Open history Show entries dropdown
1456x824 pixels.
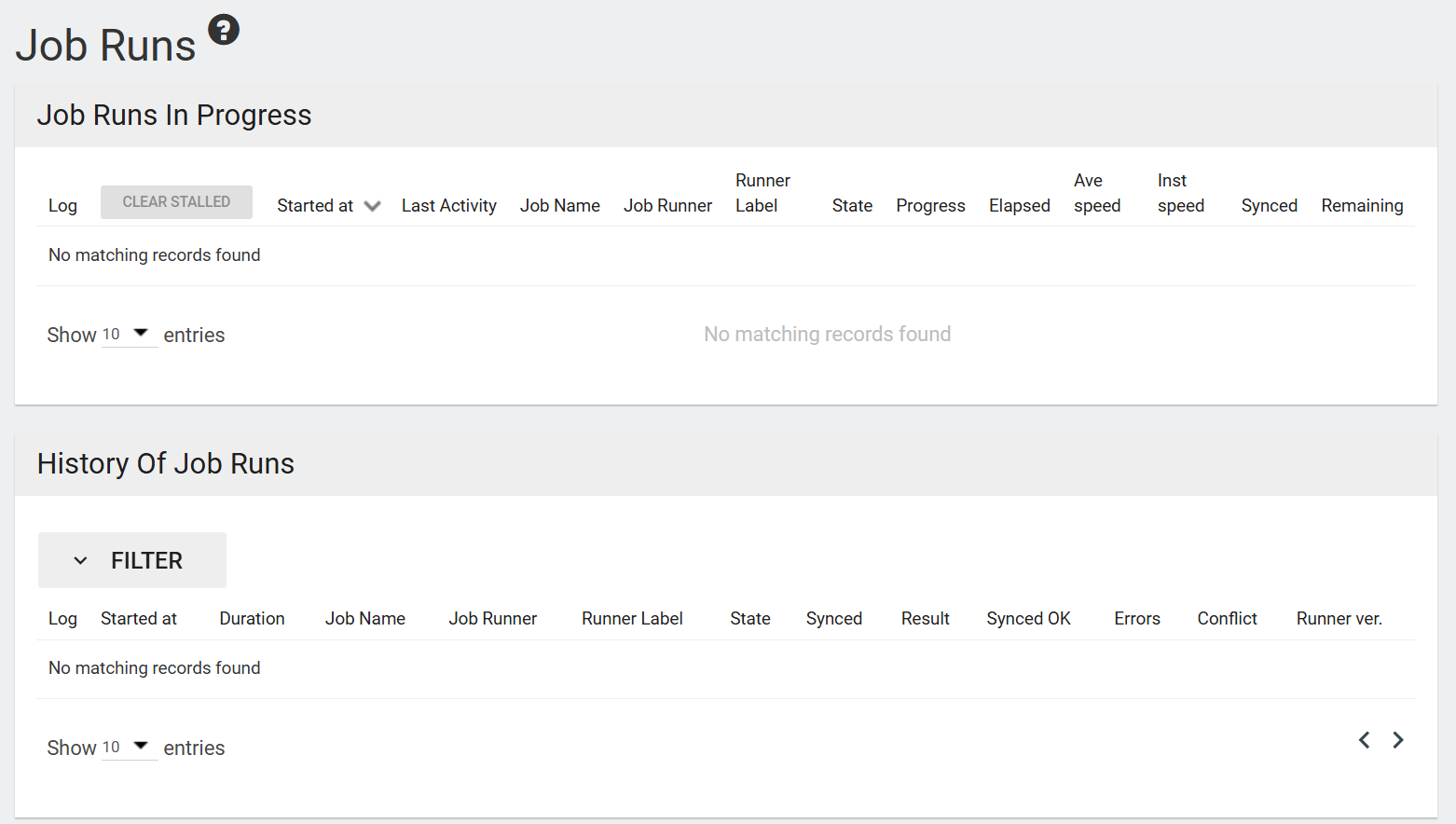click(x=129, y=747)
